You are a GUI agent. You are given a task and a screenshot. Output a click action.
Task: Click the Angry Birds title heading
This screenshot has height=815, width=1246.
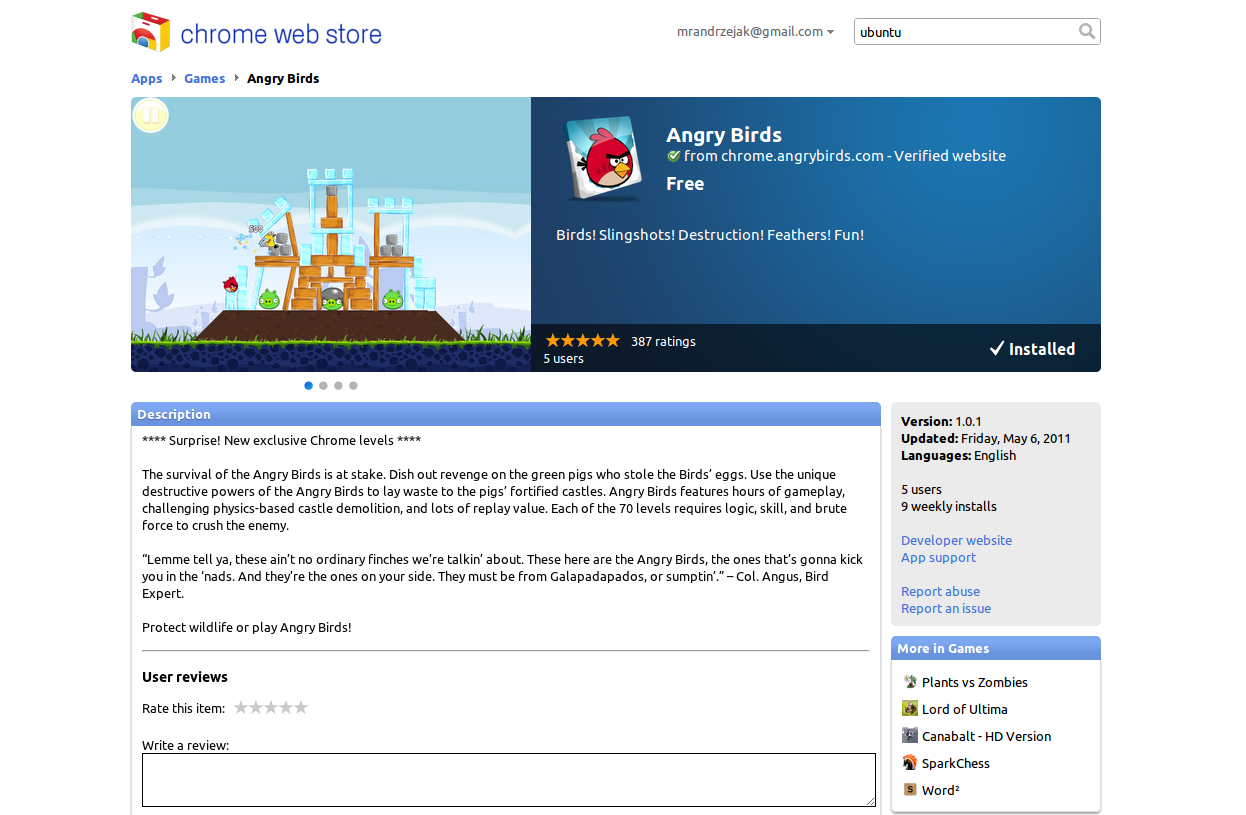point(724,135)
